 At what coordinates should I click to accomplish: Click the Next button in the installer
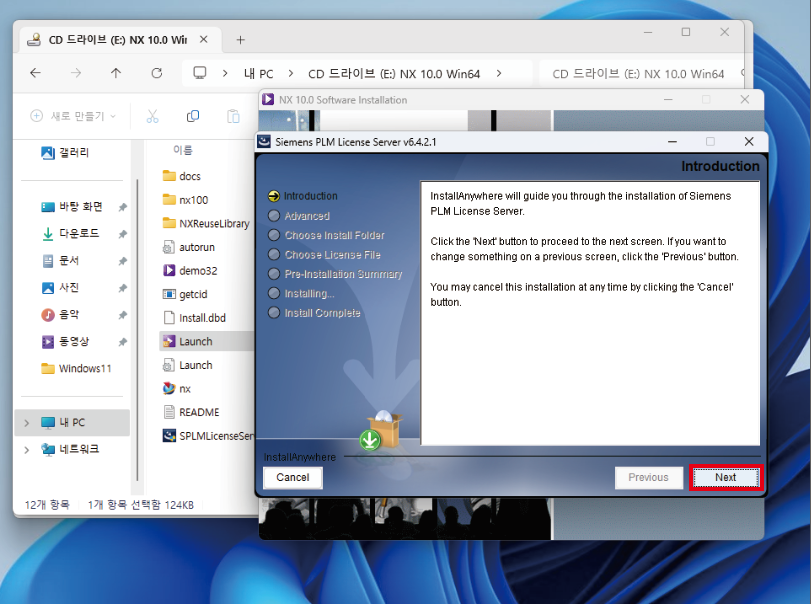pyautogui.click(x=726, y=477)
